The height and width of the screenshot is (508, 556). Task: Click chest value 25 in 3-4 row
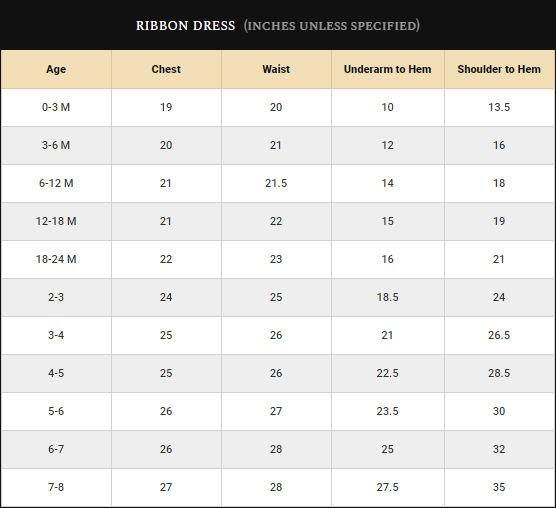pos(166,335)
